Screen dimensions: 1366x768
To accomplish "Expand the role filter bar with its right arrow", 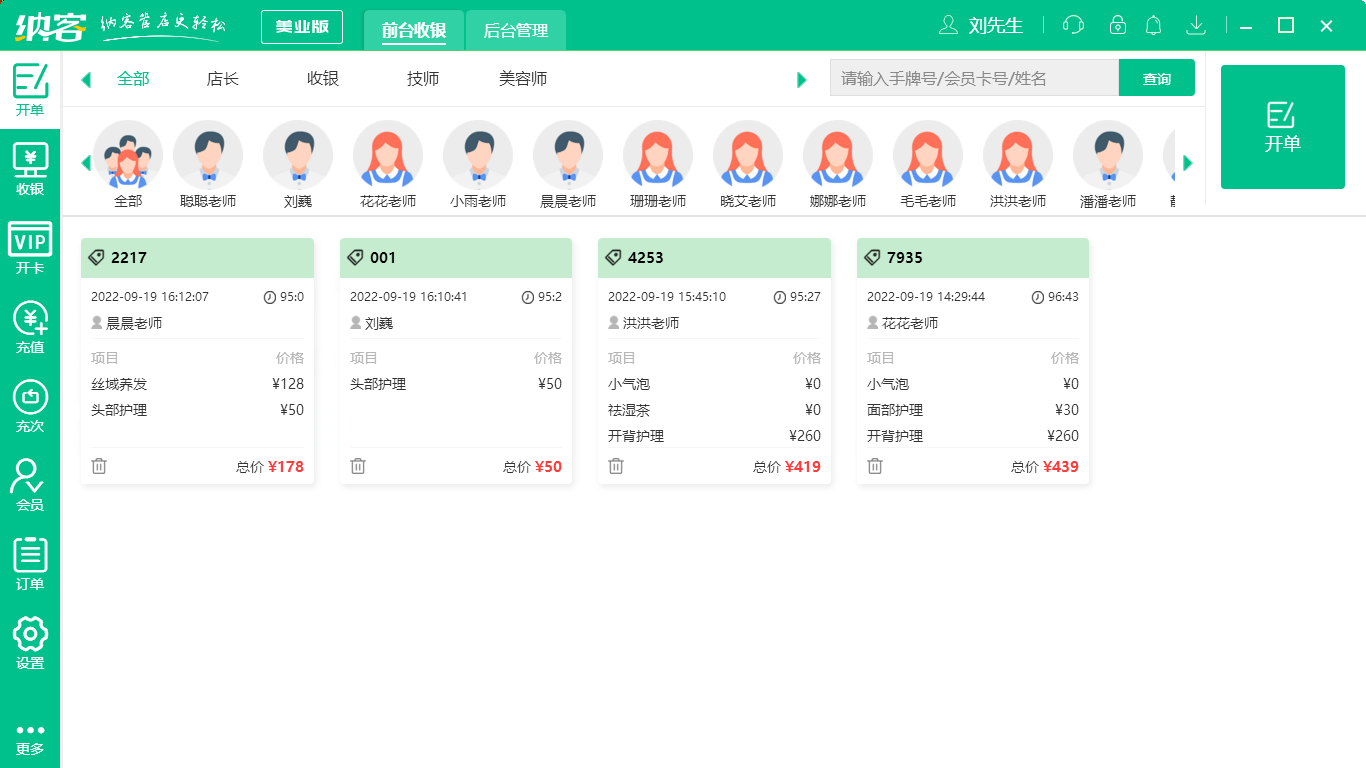I will [802, 79].
